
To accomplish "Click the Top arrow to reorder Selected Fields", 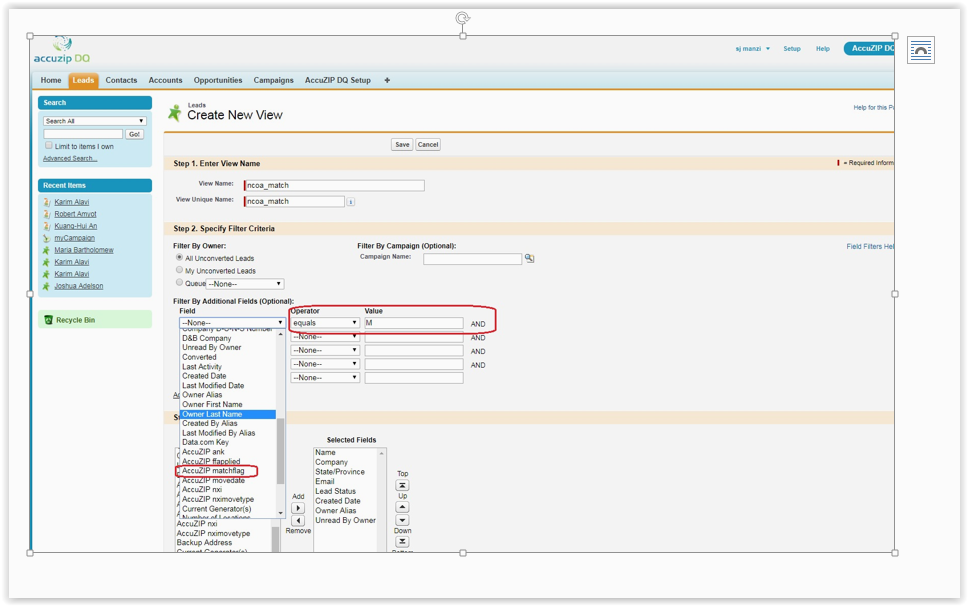I will point(403,485).
